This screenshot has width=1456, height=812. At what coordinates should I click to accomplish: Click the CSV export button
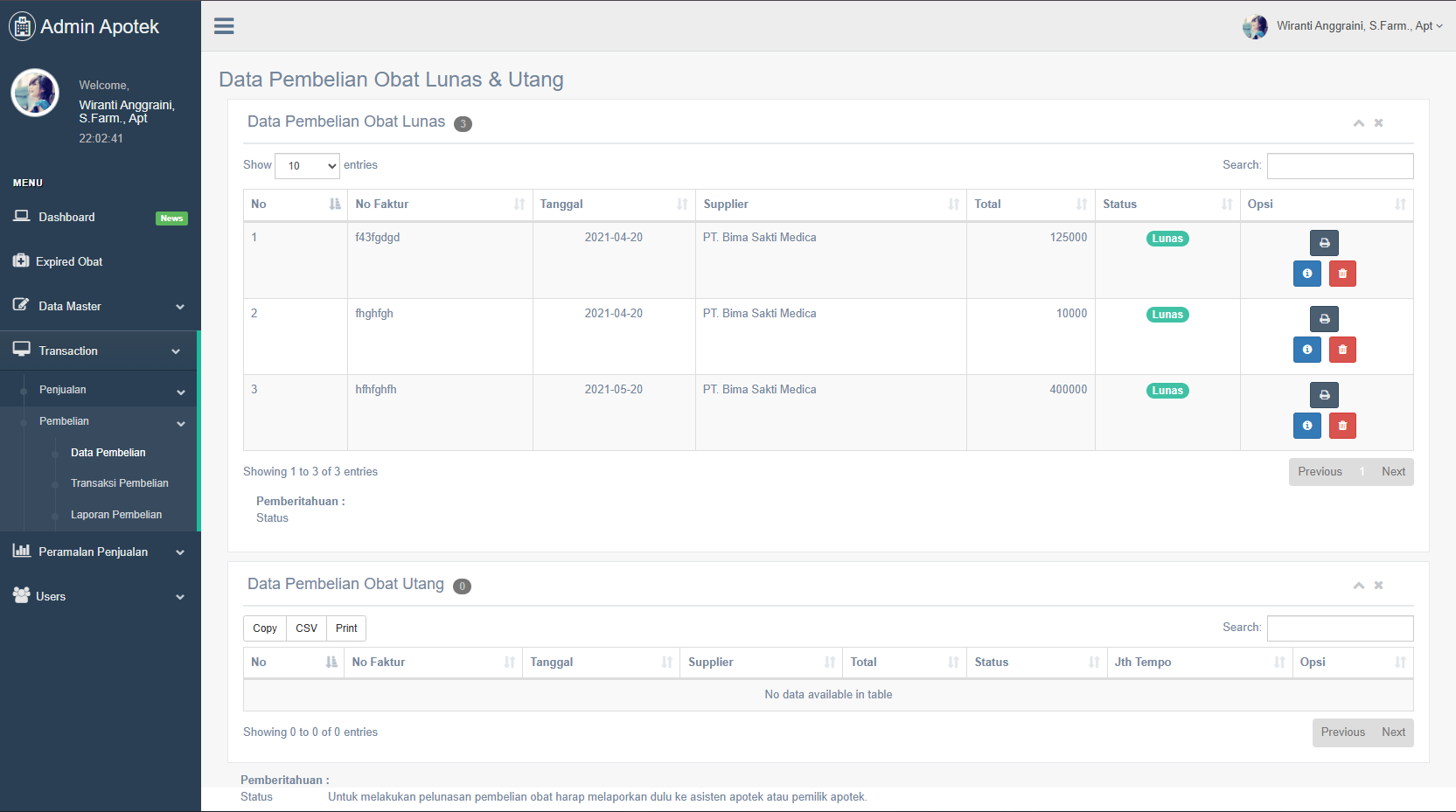(306, 628)
